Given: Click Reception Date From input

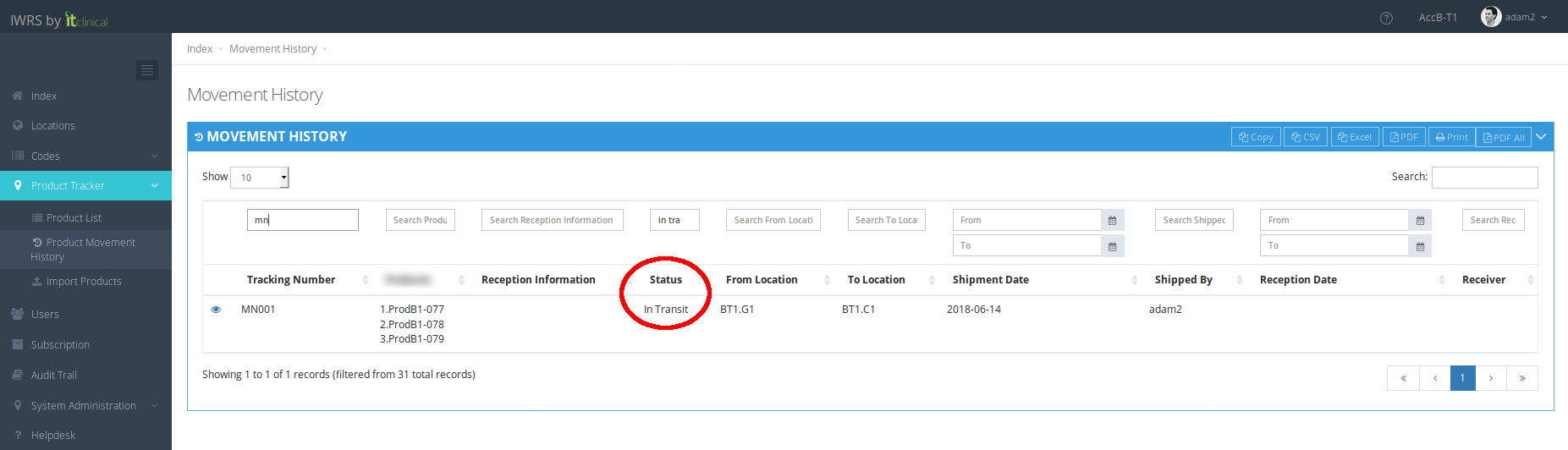Looking at the screenshot, I should (1334, 220).
